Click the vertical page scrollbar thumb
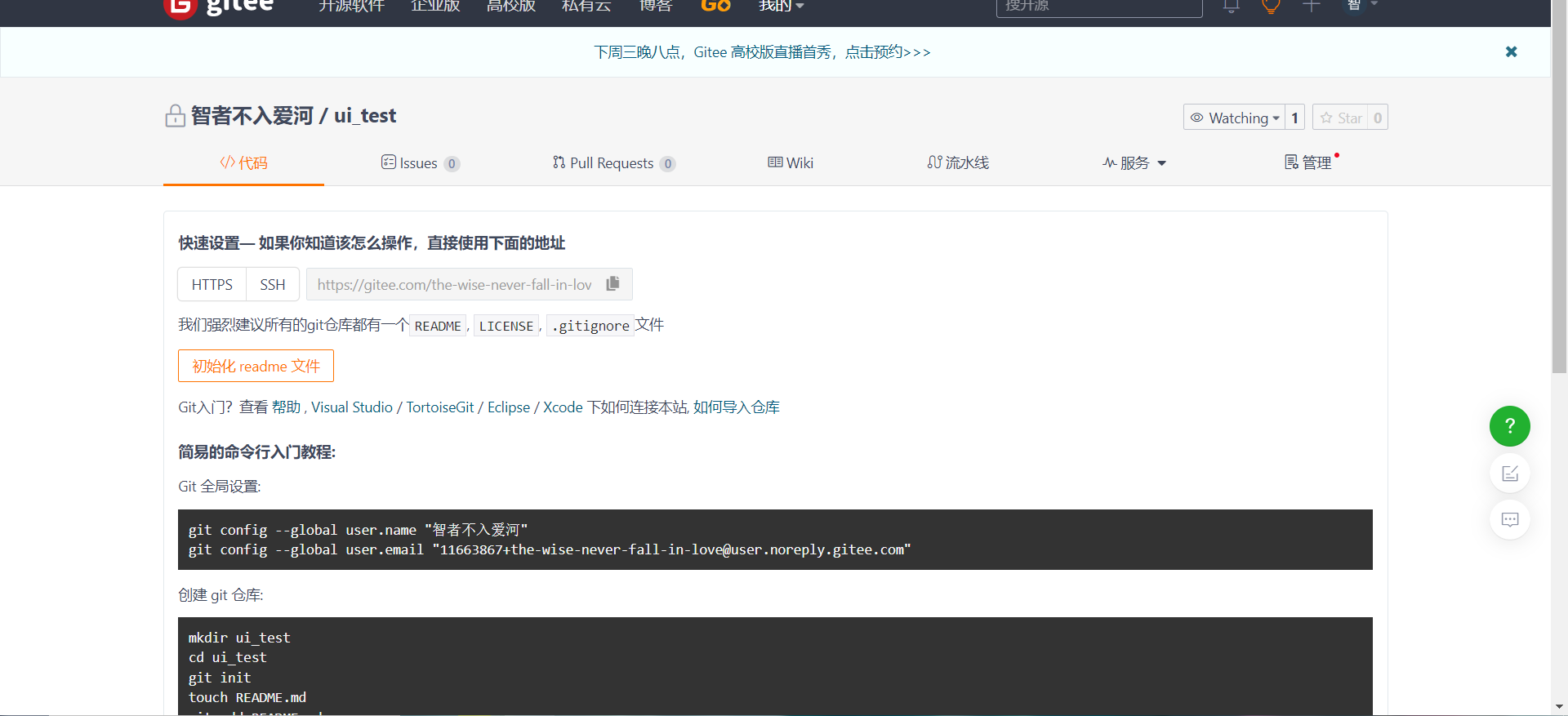1568x716 pixels. [1559, 188]
